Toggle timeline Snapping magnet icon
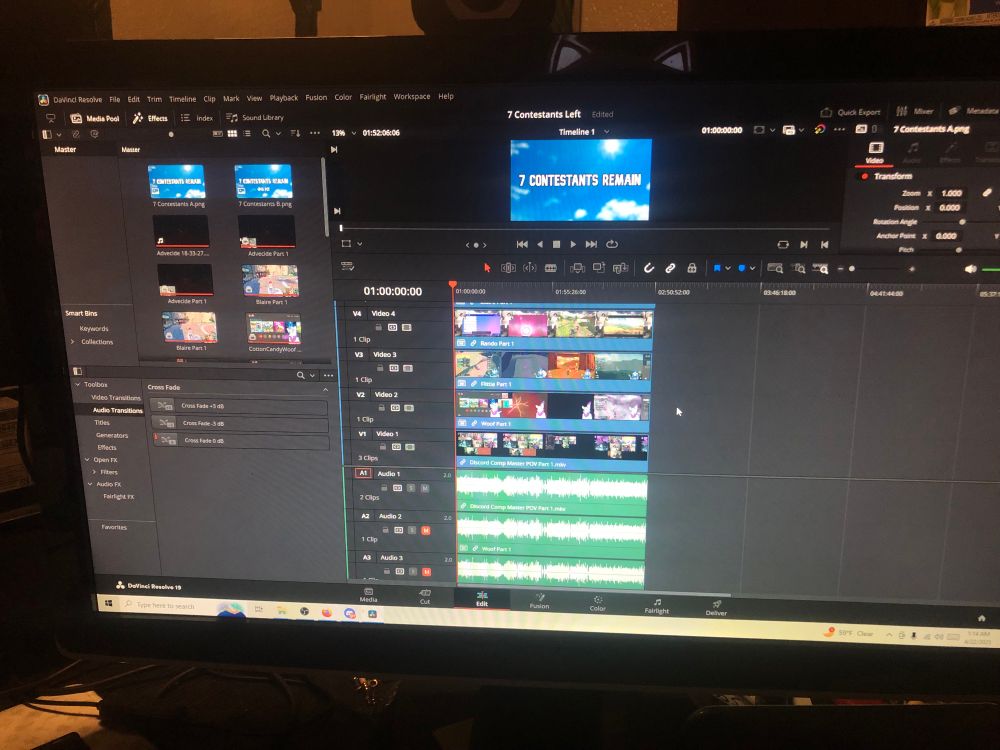The height and width of the screenshot is (750, 1000). pos(649,268)
